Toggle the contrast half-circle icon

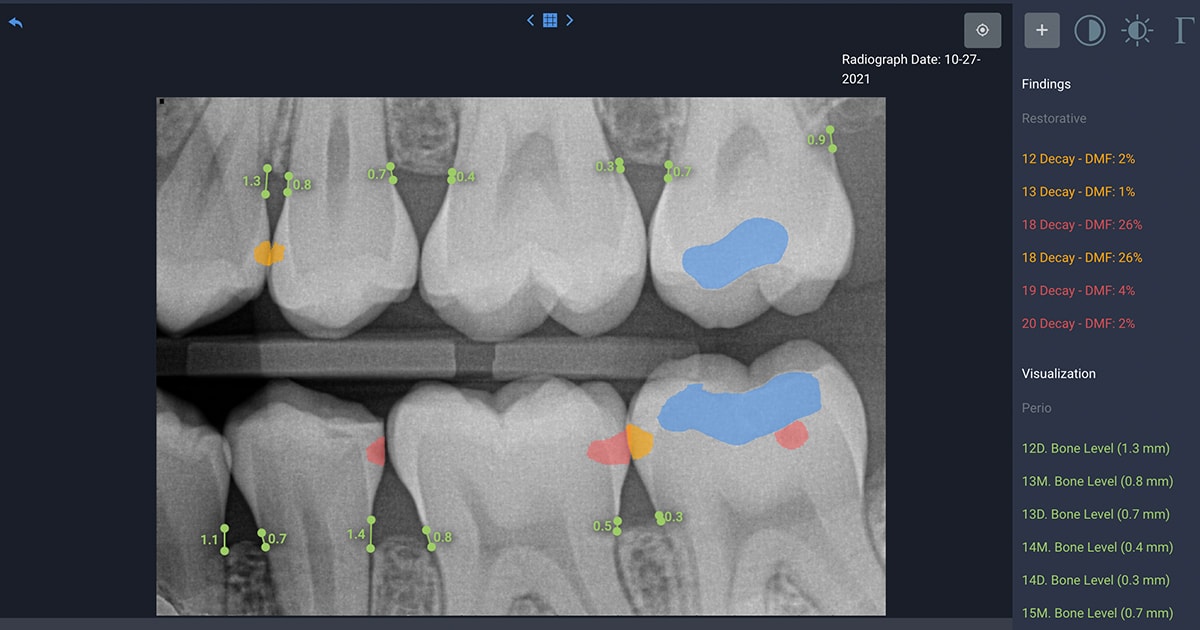[x=1089, y=31]
